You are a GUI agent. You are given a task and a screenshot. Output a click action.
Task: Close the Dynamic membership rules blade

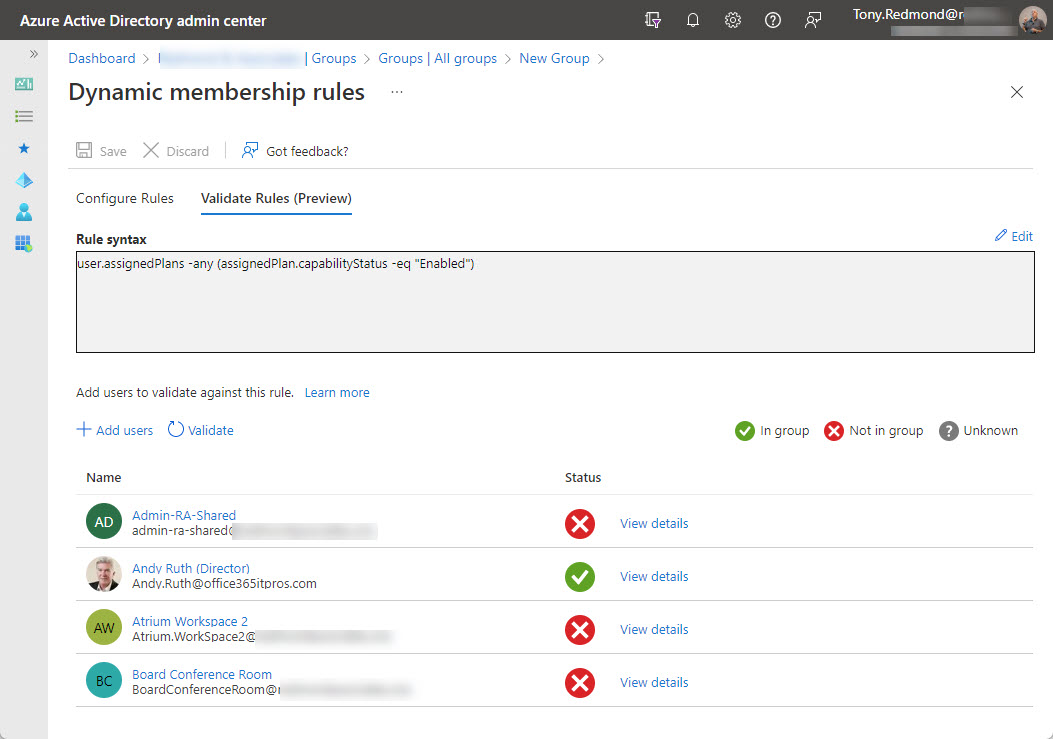[x=1017, y=92]
